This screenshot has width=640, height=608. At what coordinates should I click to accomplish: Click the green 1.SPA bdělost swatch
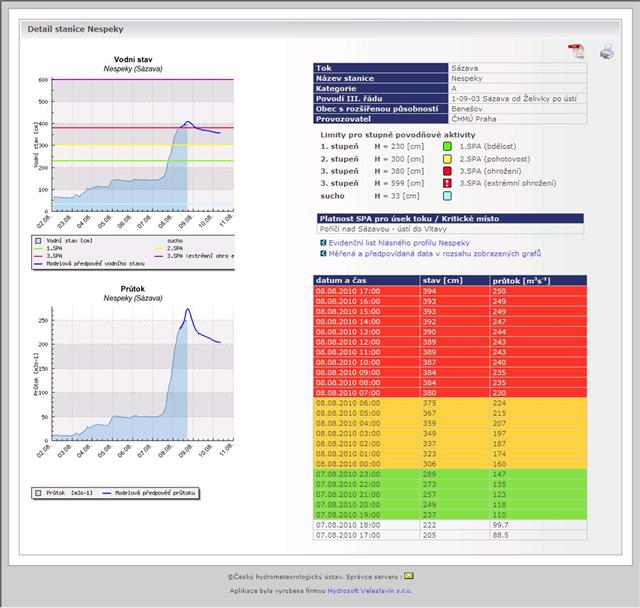pyautogui.click(x=447, y=146)
